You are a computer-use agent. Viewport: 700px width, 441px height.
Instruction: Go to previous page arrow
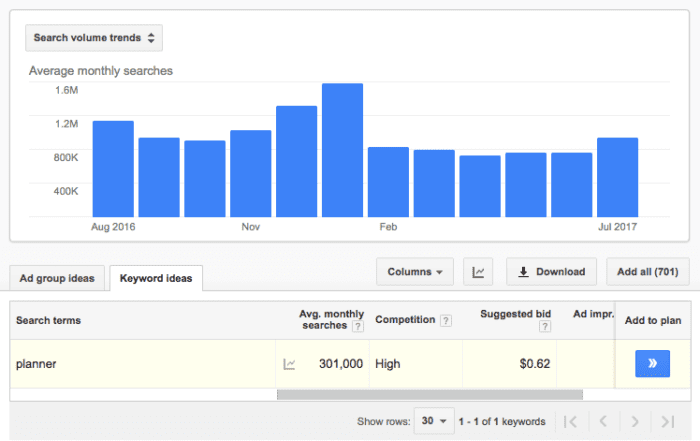(x=603, y=421)
